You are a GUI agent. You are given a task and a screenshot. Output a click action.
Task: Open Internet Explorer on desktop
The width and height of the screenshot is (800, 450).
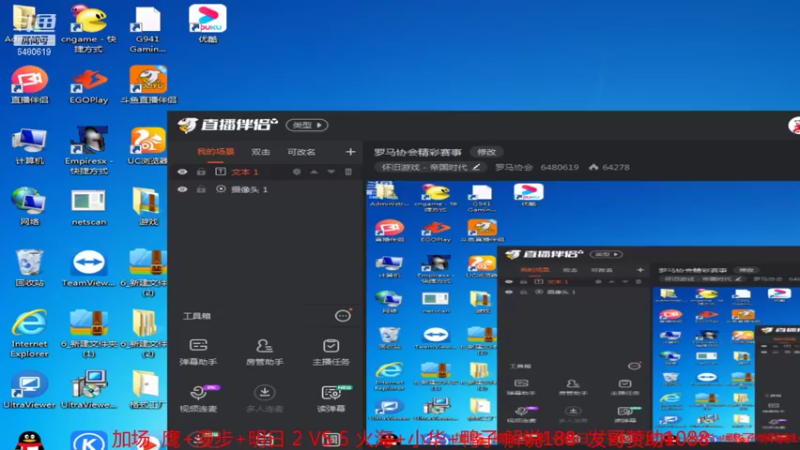click(x=30, y=333)
